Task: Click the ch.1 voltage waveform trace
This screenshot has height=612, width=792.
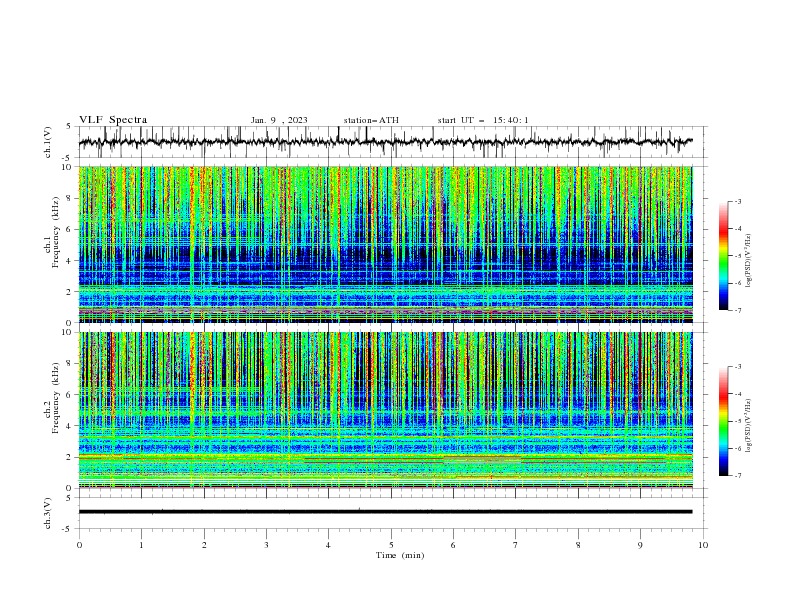Action: coord(385,142)
